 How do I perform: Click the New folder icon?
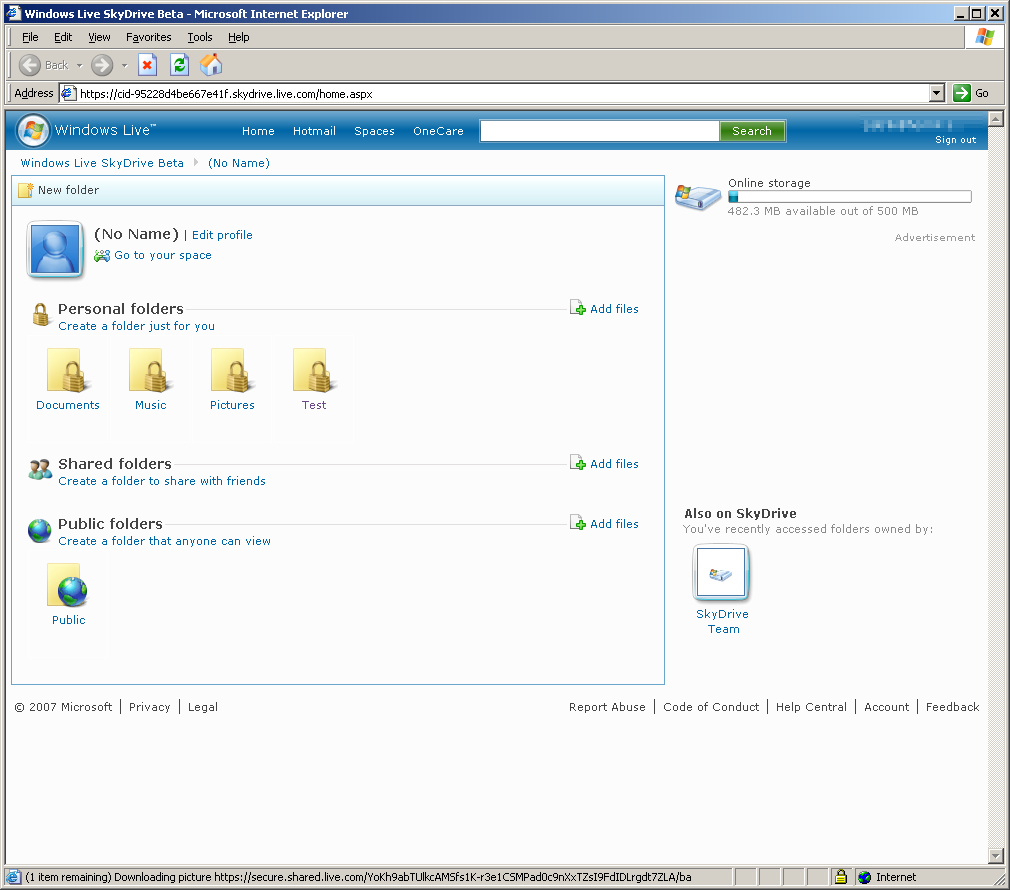coord(26,190)
